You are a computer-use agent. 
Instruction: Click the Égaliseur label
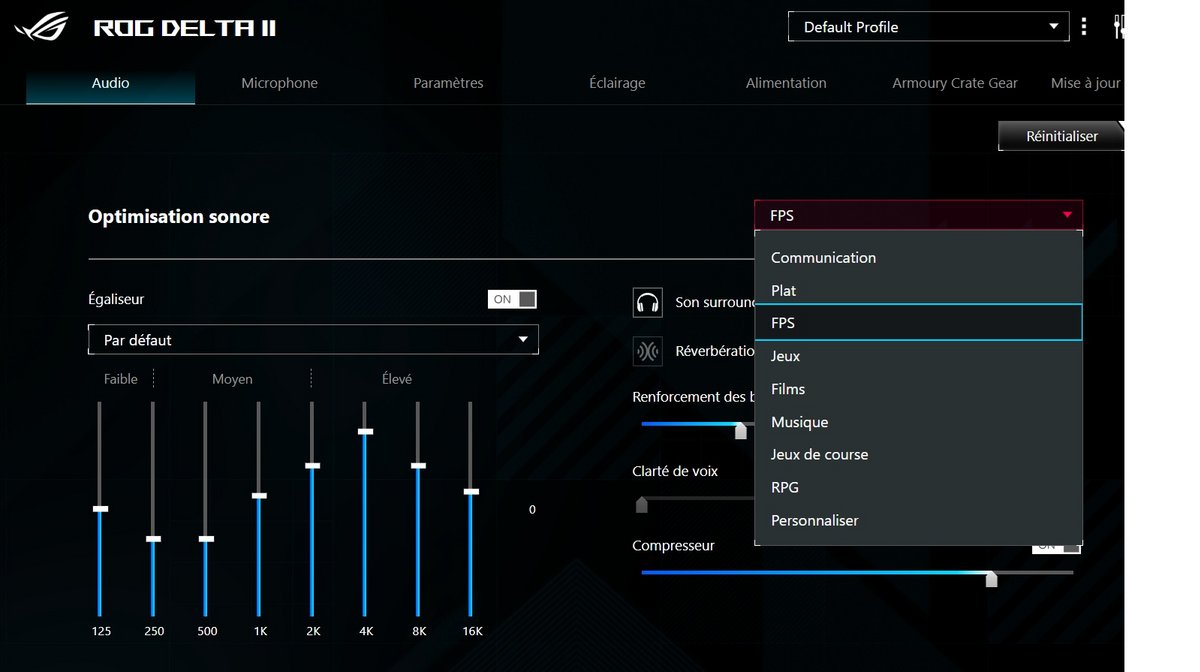click(x=116, y=299)
